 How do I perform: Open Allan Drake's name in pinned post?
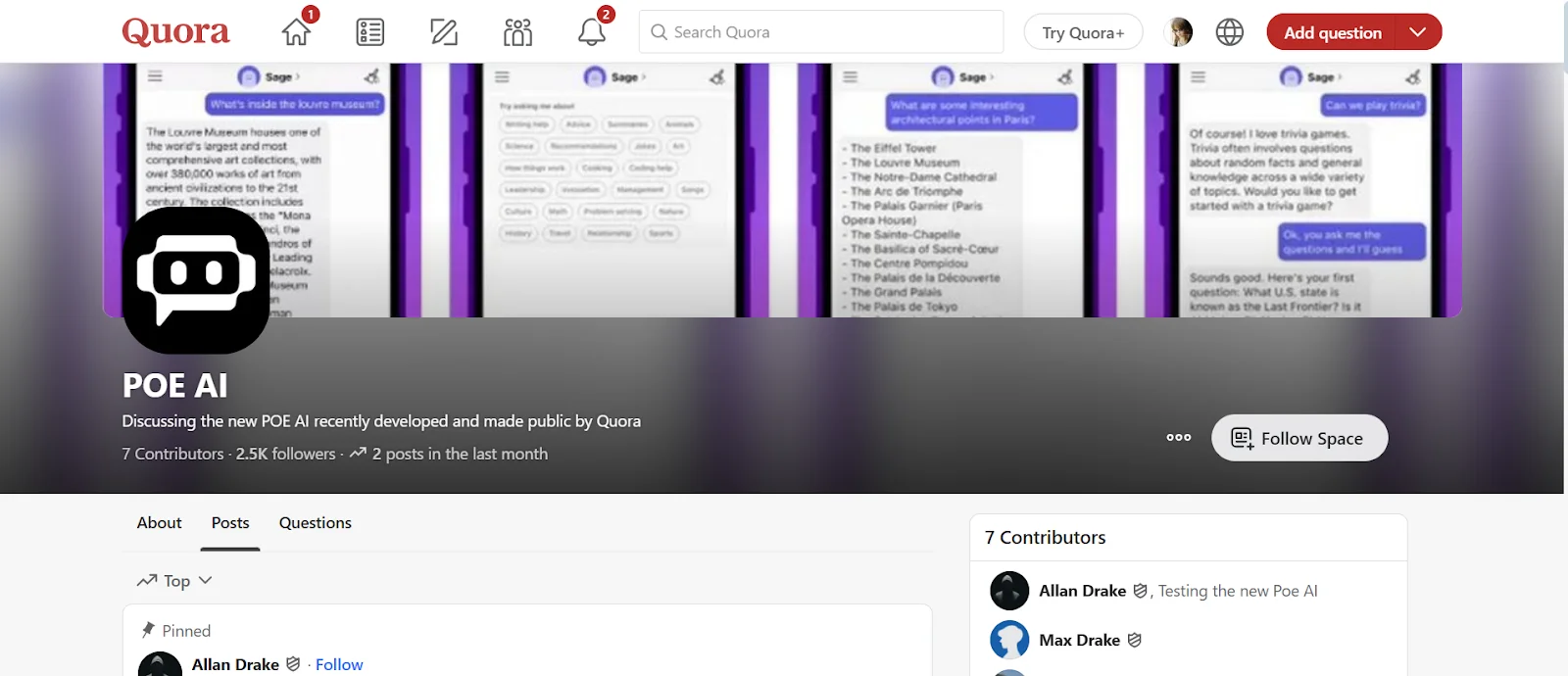pyautogui.click(x=235, y=664)
